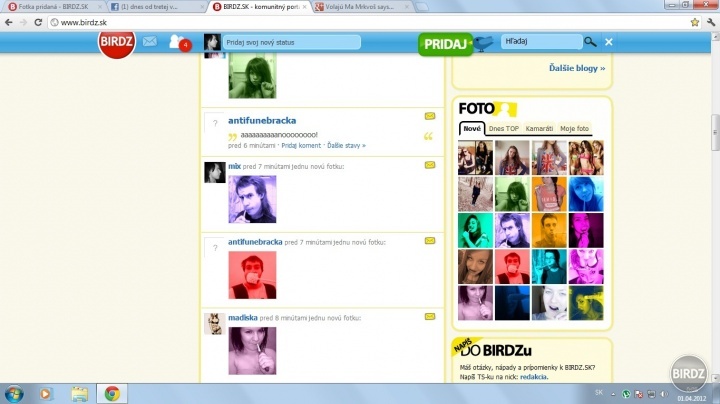
Task: Click the blue bird icon next to PRIDAJ
Action: pyautogui.click(x=483, y=44)
